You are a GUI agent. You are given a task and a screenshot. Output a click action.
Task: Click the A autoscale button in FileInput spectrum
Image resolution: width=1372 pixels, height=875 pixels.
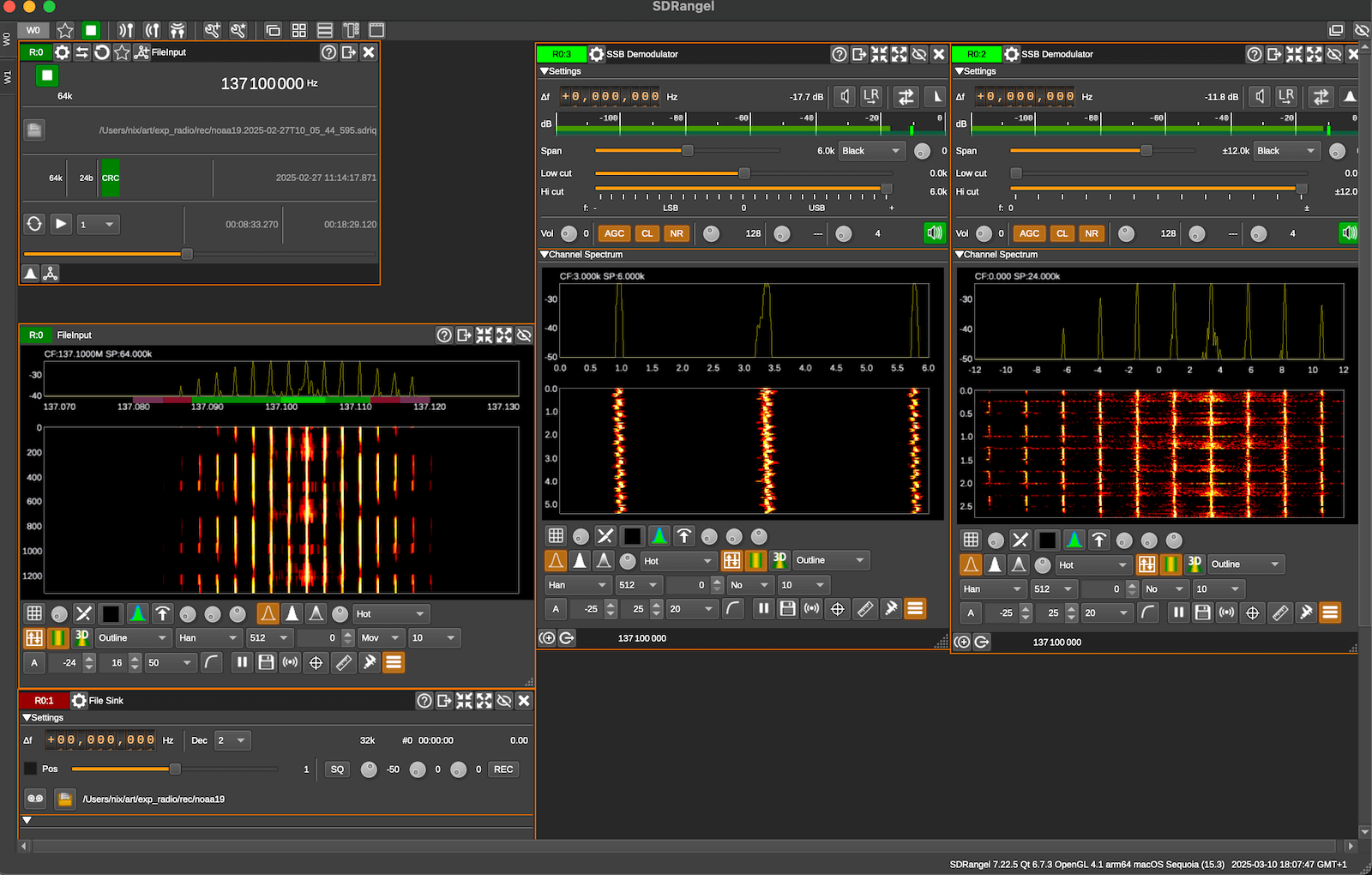pos(34,662)
